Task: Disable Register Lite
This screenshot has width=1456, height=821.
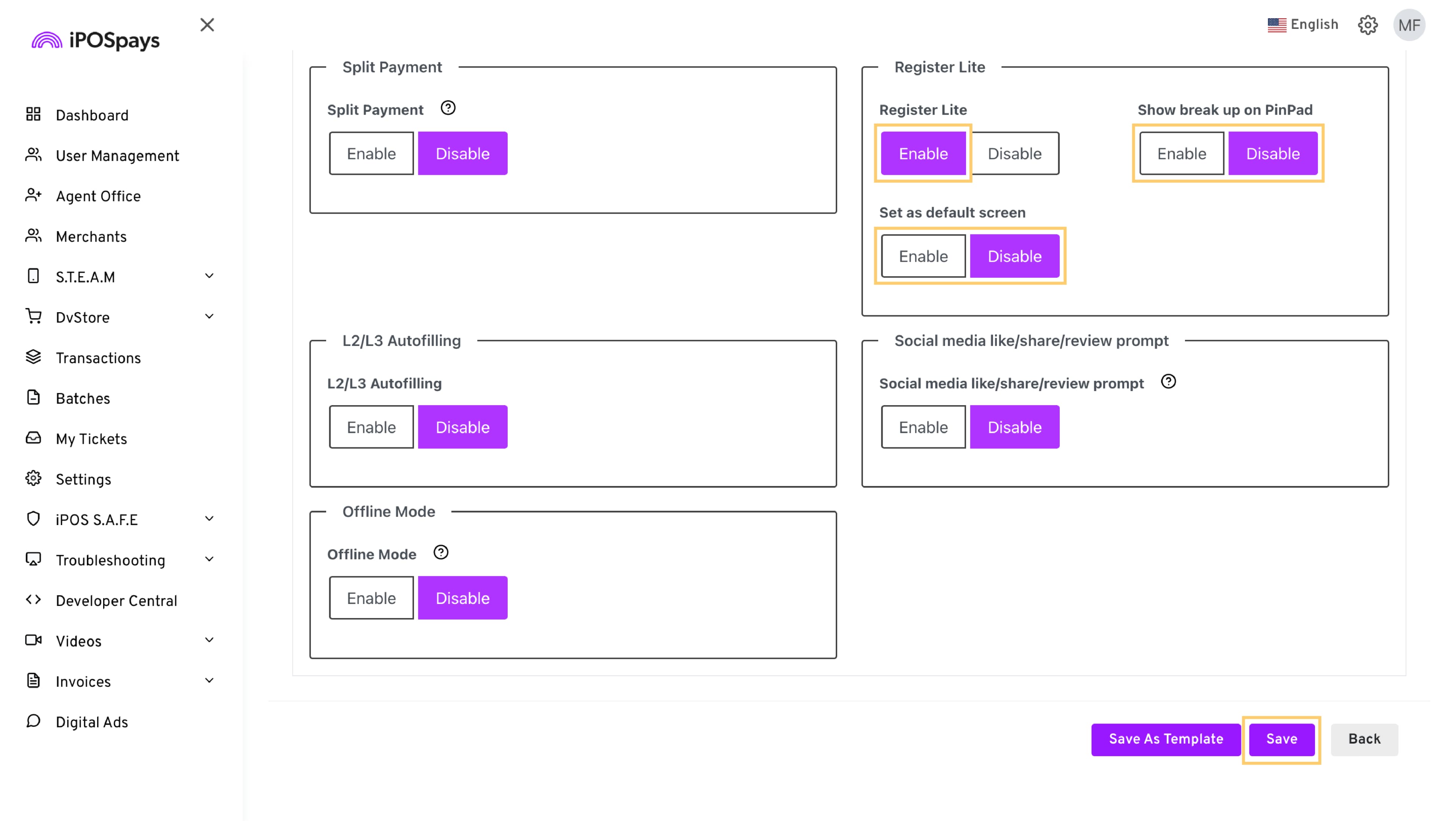Action: pyautogui.click(x=1015, y=154)
